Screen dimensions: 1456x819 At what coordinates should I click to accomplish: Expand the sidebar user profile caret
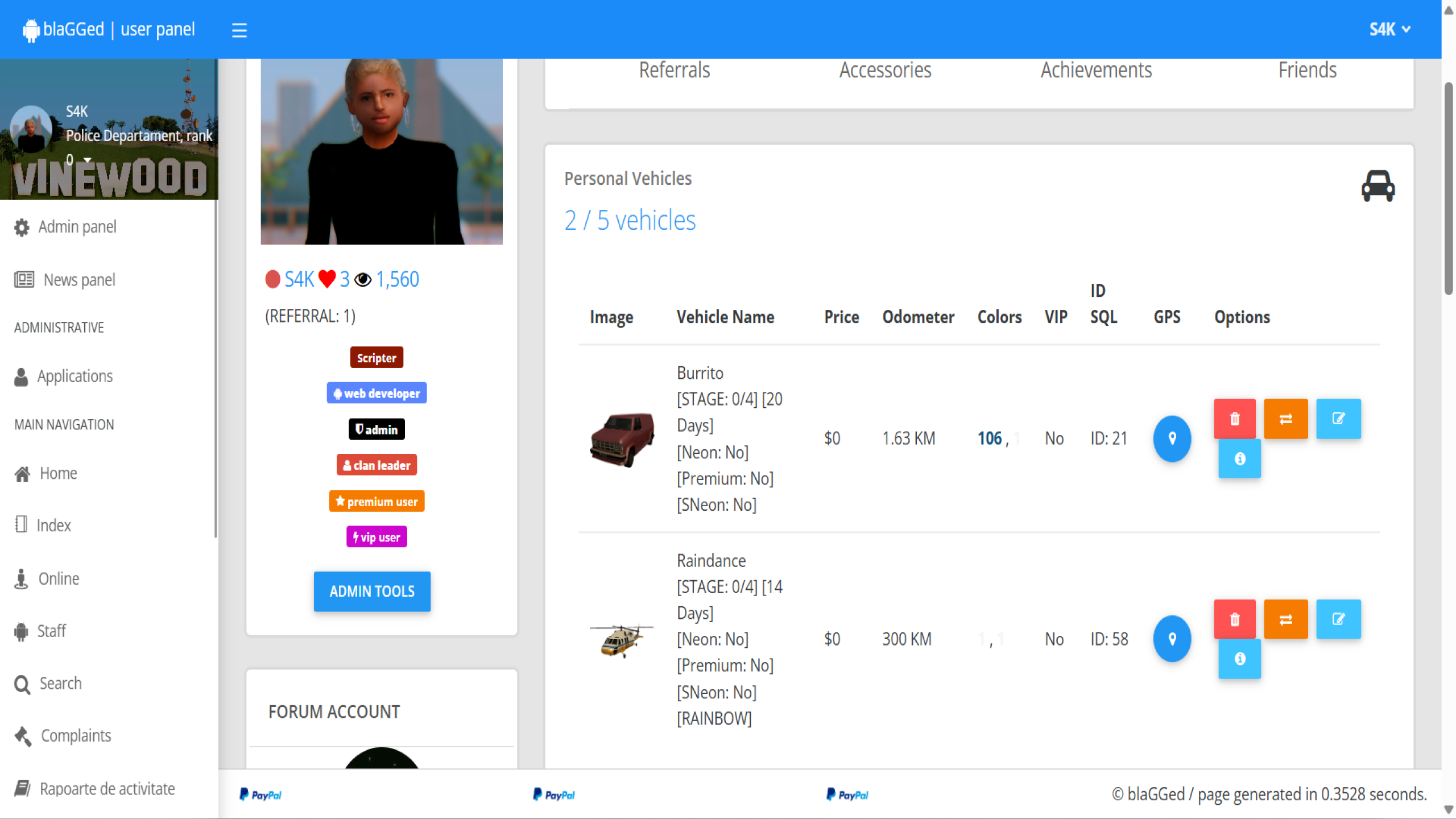tap(88, 160)
